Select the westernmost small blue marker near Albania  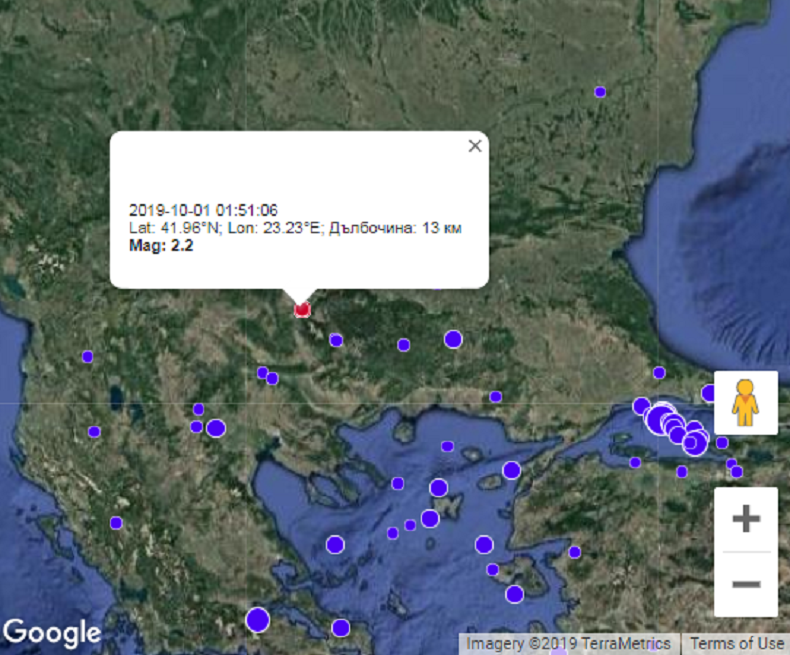coord(87,356)
